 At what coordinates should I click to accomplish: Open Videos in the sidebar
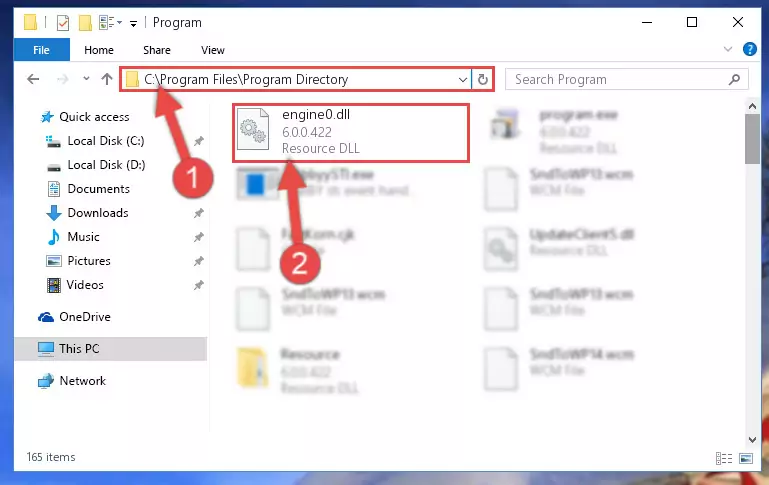coord(85,285)
